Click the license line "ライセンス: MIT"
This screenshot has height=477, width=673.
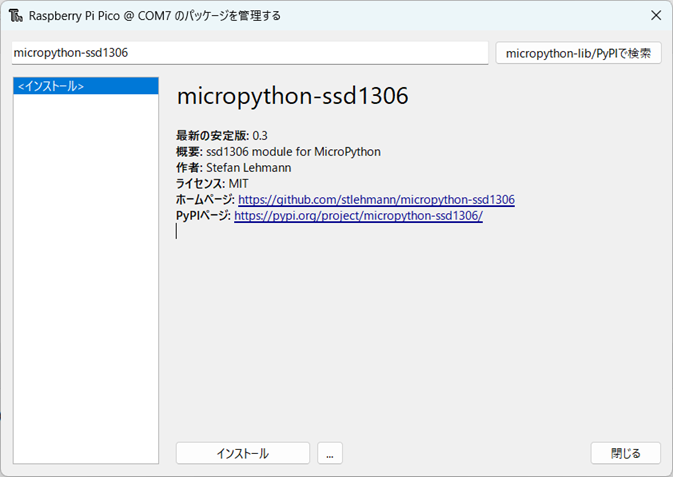(x=212, y=184)
